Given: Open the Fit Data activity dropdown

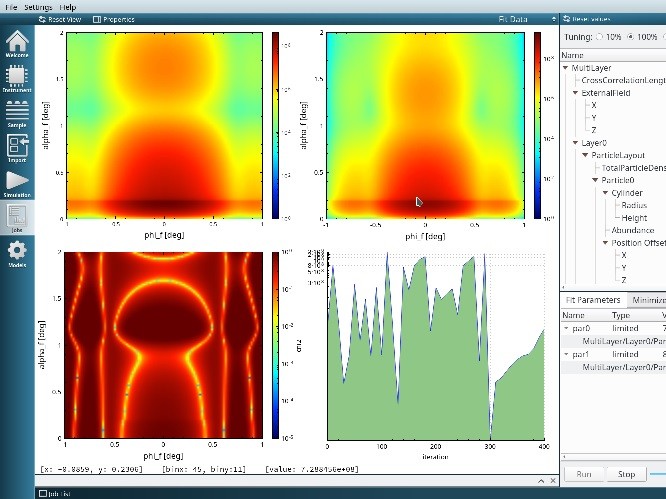Looking at the screenshot, I should (520, 19).
